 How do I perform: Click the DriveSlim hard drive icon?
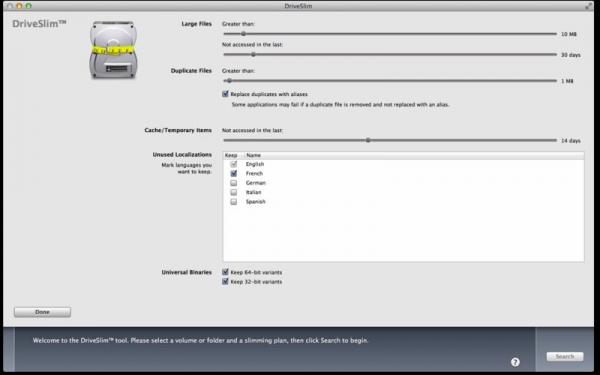[x=113, y=50]
